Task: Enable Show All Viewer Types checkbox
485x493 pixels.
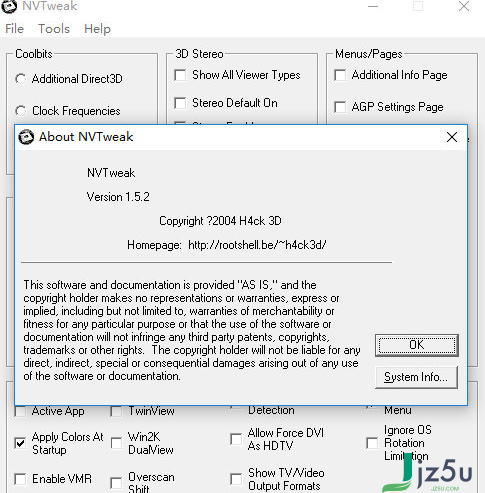Action: pyautogui.click(x=180, y=75)
